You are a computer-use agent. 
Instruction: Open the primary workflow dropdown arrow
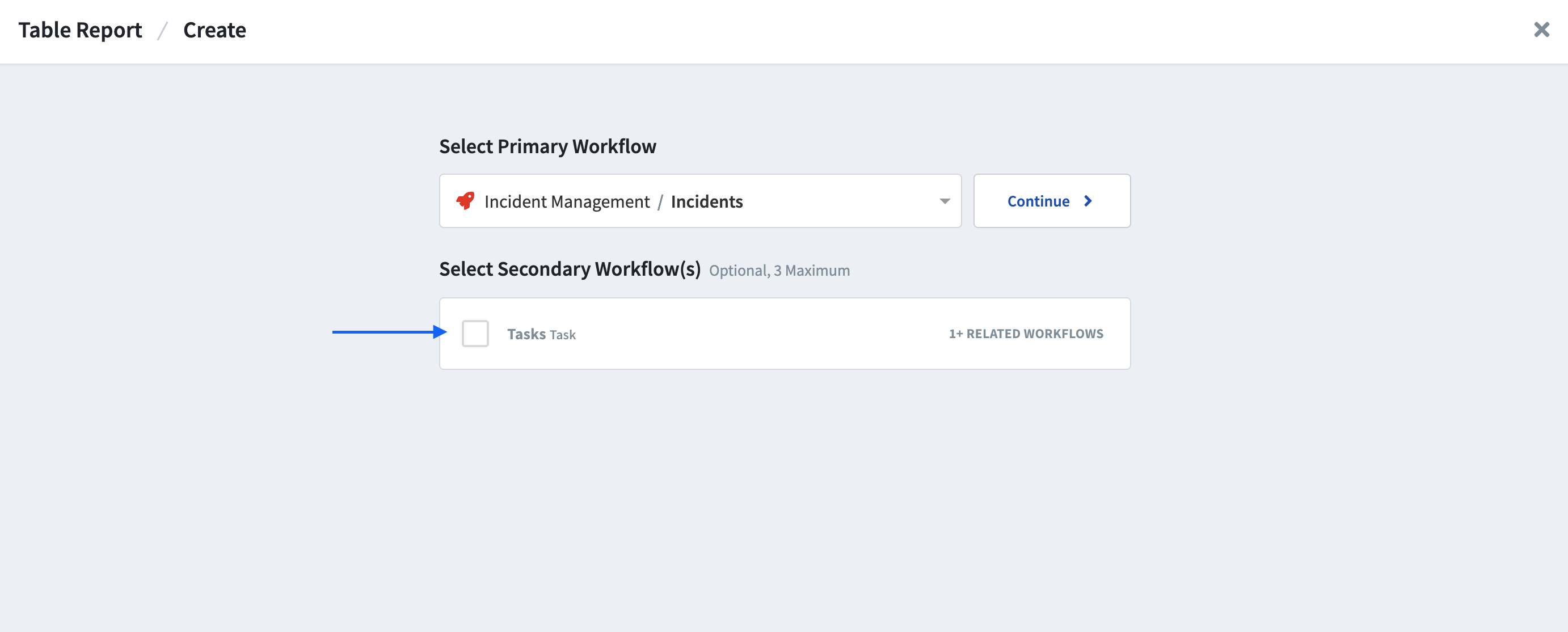coord(944,201)
